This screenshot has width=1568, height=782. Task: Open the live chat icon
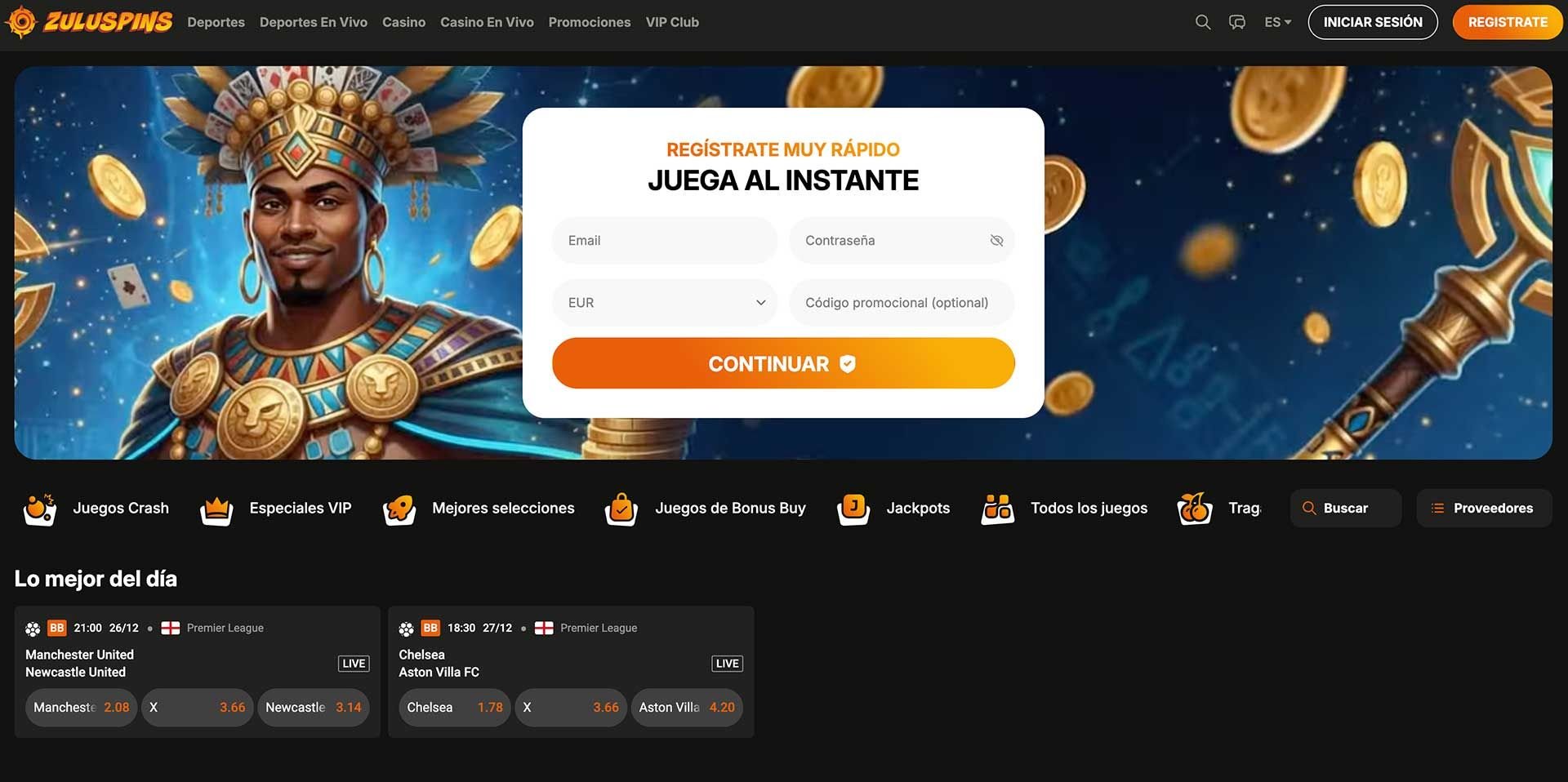(x=1237, y=22)
